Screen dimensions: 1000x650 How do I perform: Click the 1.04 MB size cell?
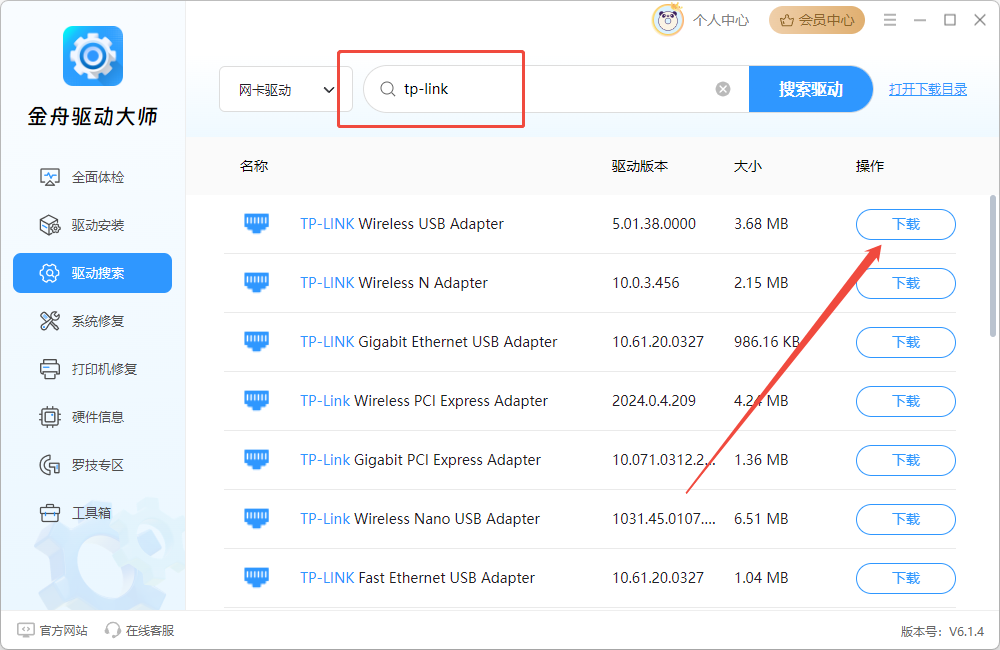[x=761, y=578]
